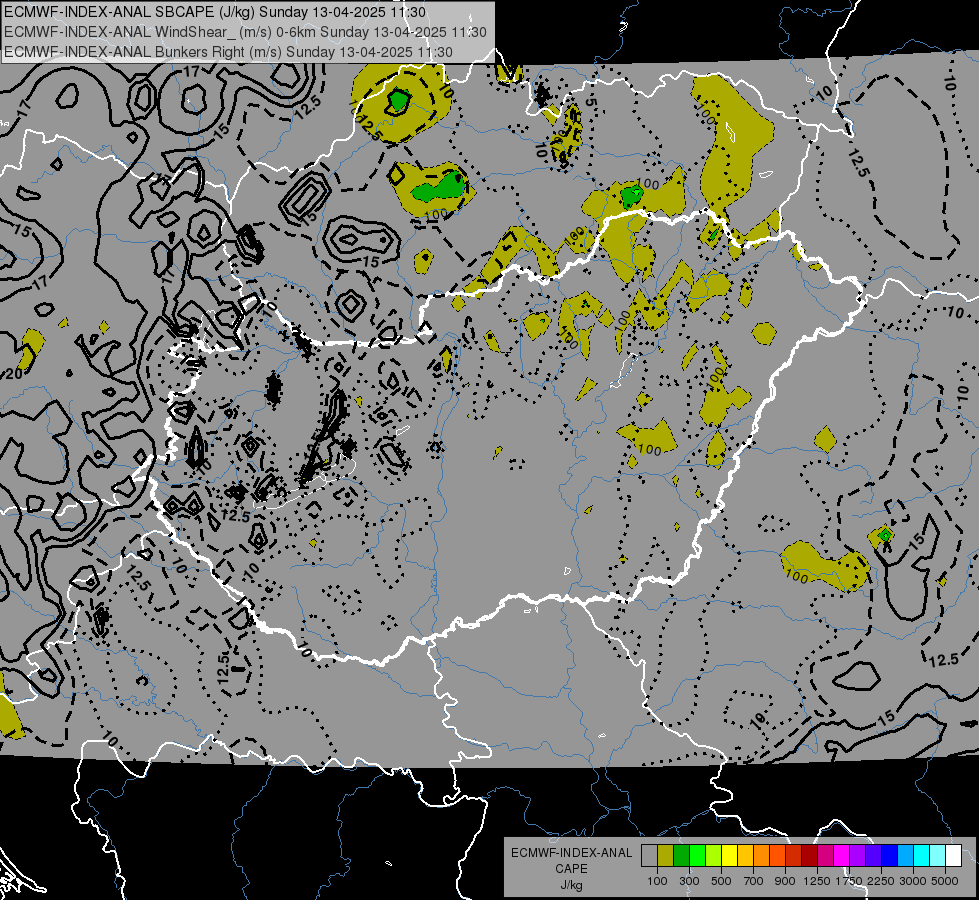Select the white swatch ending the legend
979x900 pixels.
(954, 856)
